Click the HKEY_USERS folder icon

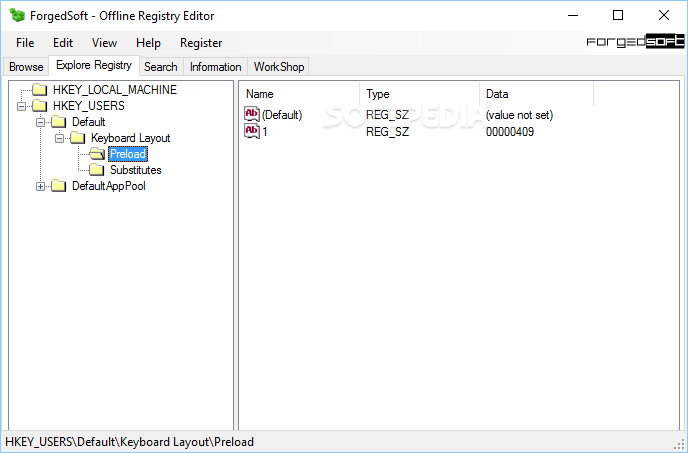(40, 106)
